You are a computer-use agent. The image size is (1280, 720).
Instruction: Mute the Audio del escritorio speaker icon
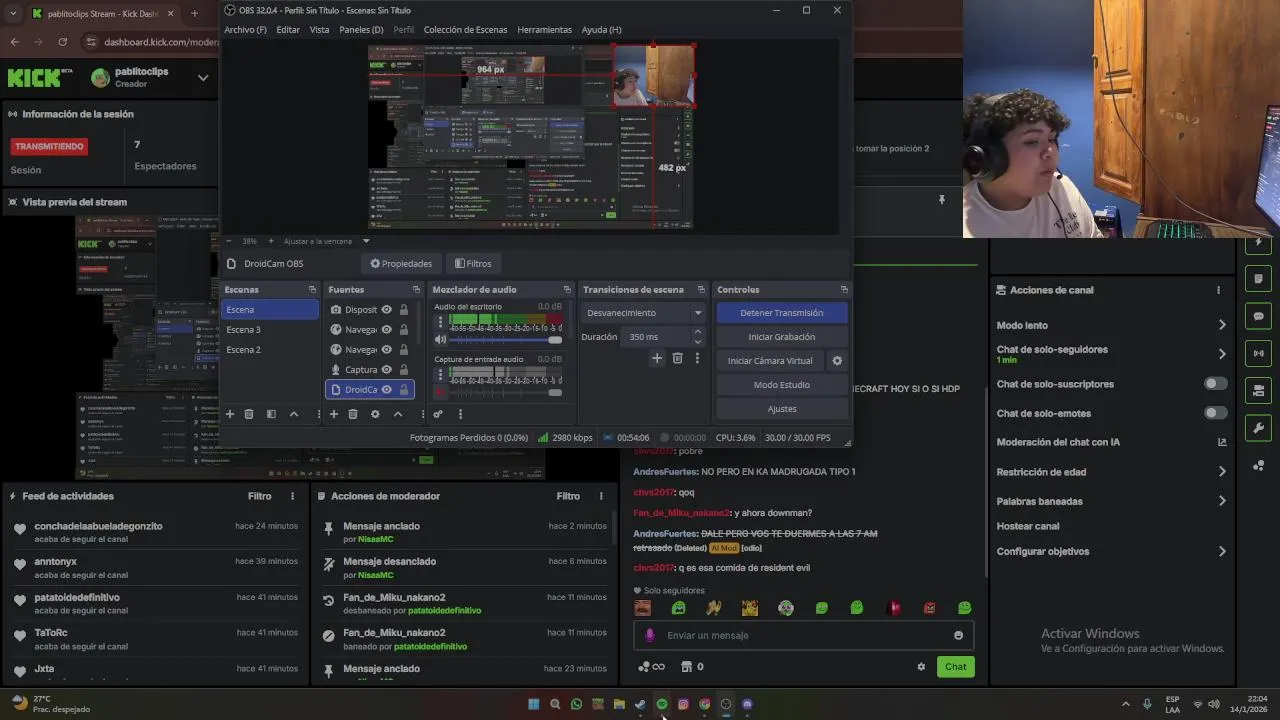(x=439, y=340)
